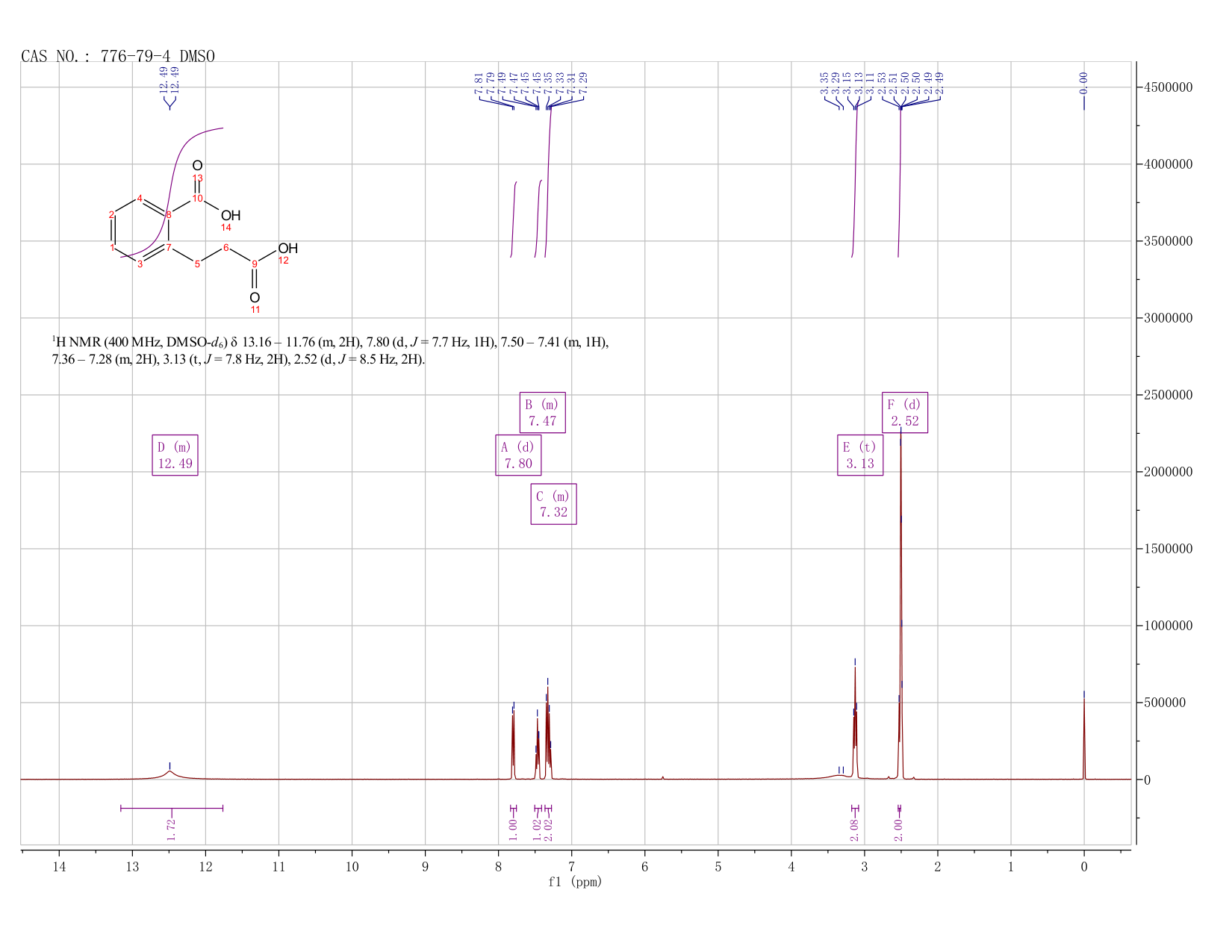This screenshot has height=952, width=1232.
Task: Click the f1 (ppm) axis title
Action: point(575,882)
